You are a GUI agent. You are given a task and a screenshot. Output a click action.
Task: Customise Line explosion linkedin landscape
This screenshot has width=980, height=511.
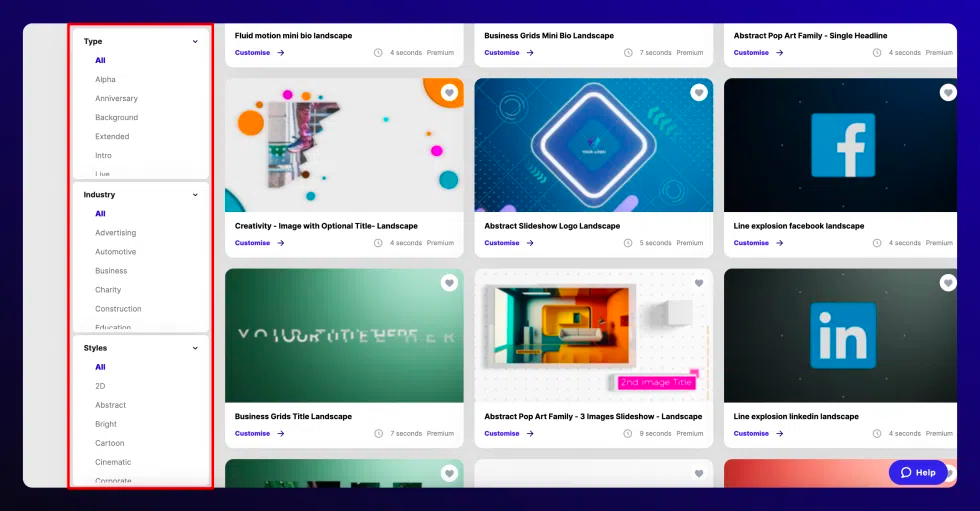[751, 434]
